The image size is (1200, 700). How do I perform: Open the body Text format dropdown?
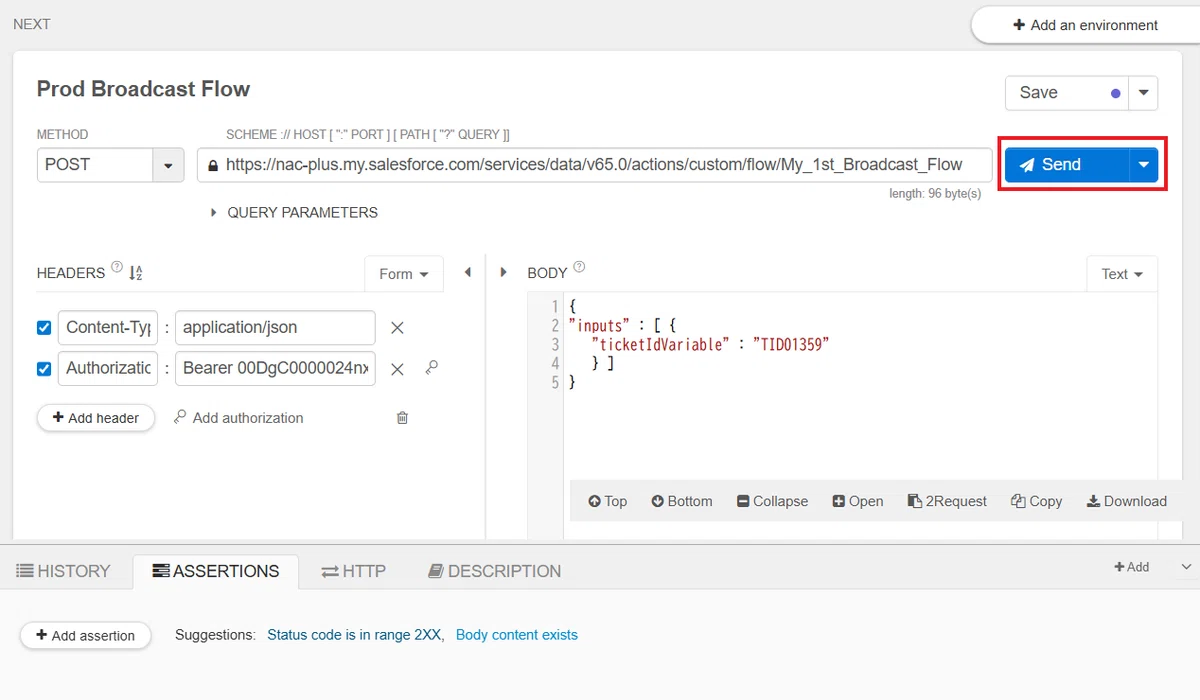(x=1122, y=274)
